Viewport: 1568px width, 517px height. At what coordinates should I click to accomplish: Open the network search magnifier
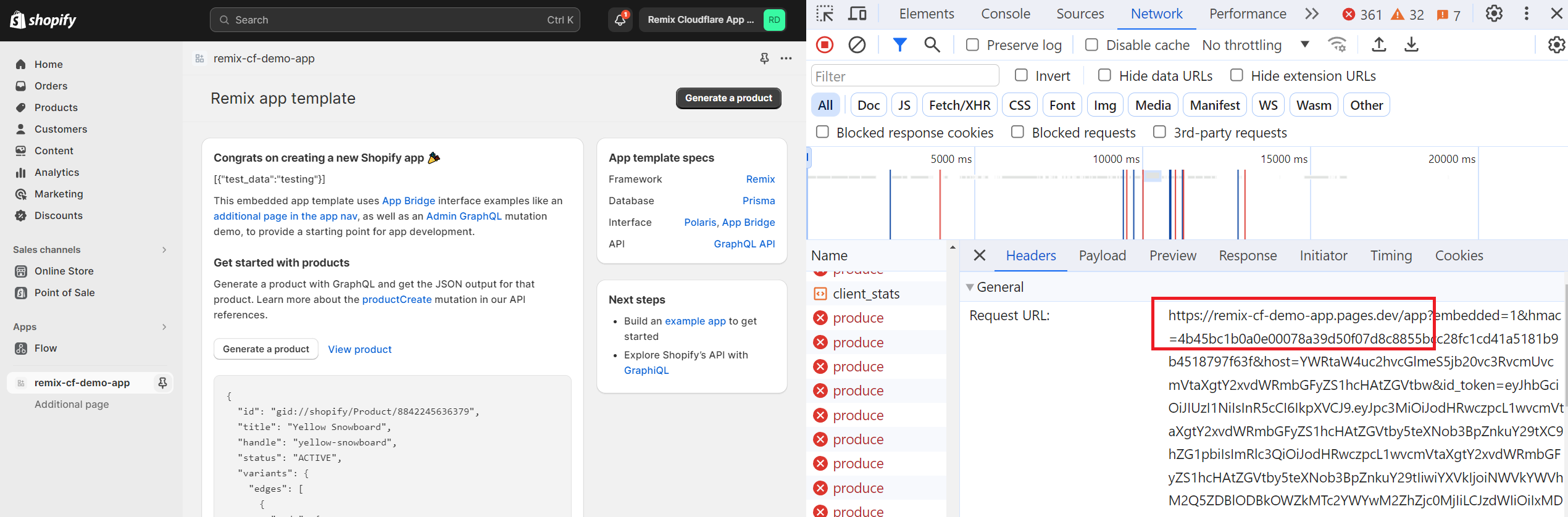pos(932,44)
